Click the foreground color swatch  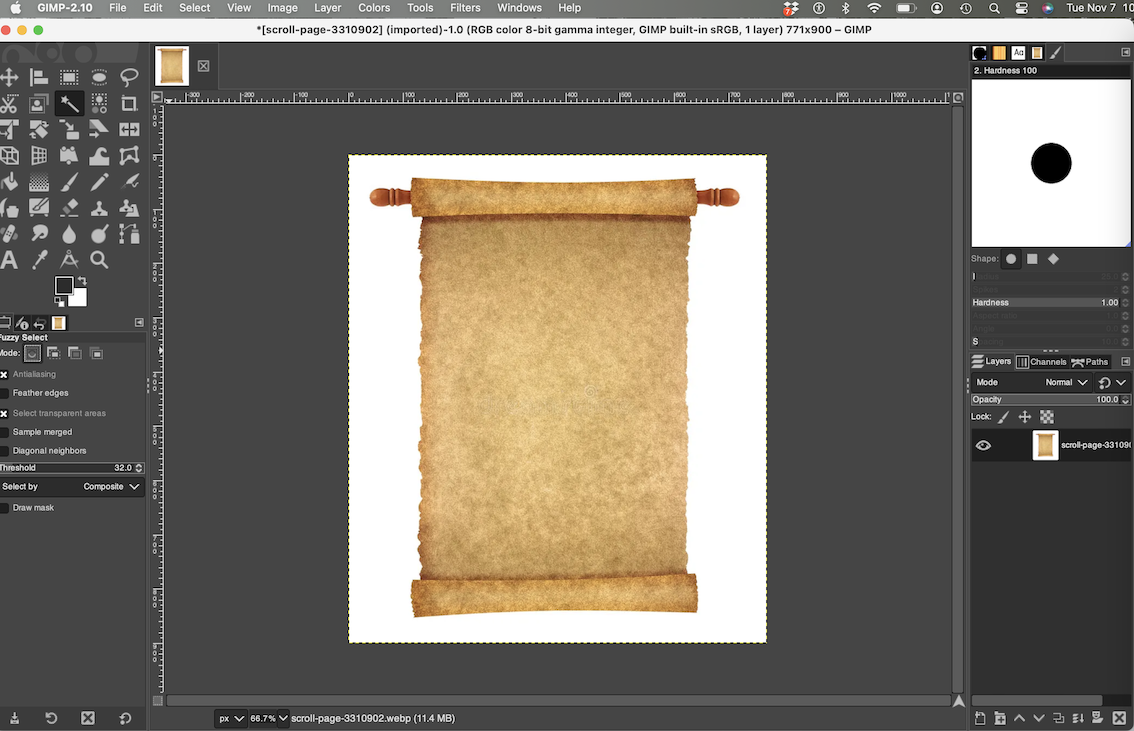64,286
